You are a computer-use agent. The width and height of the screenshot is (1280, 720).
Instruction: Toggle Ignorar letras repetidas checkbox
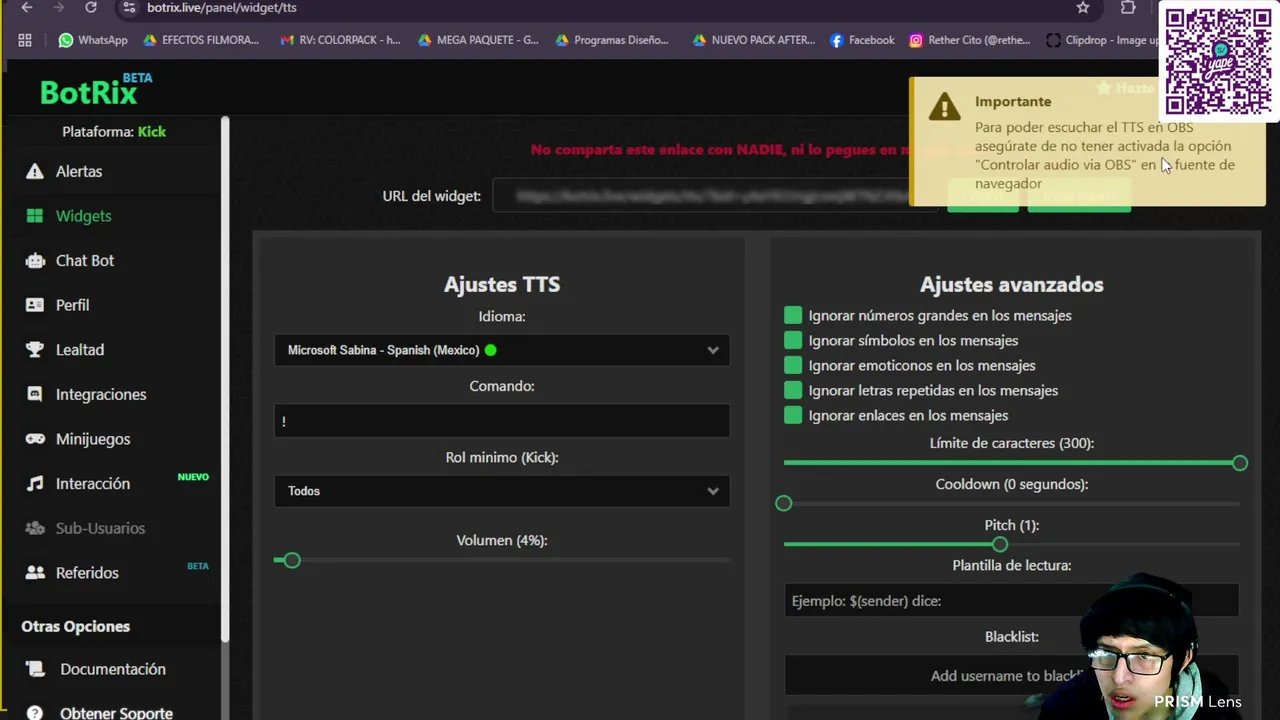(793, 390)
